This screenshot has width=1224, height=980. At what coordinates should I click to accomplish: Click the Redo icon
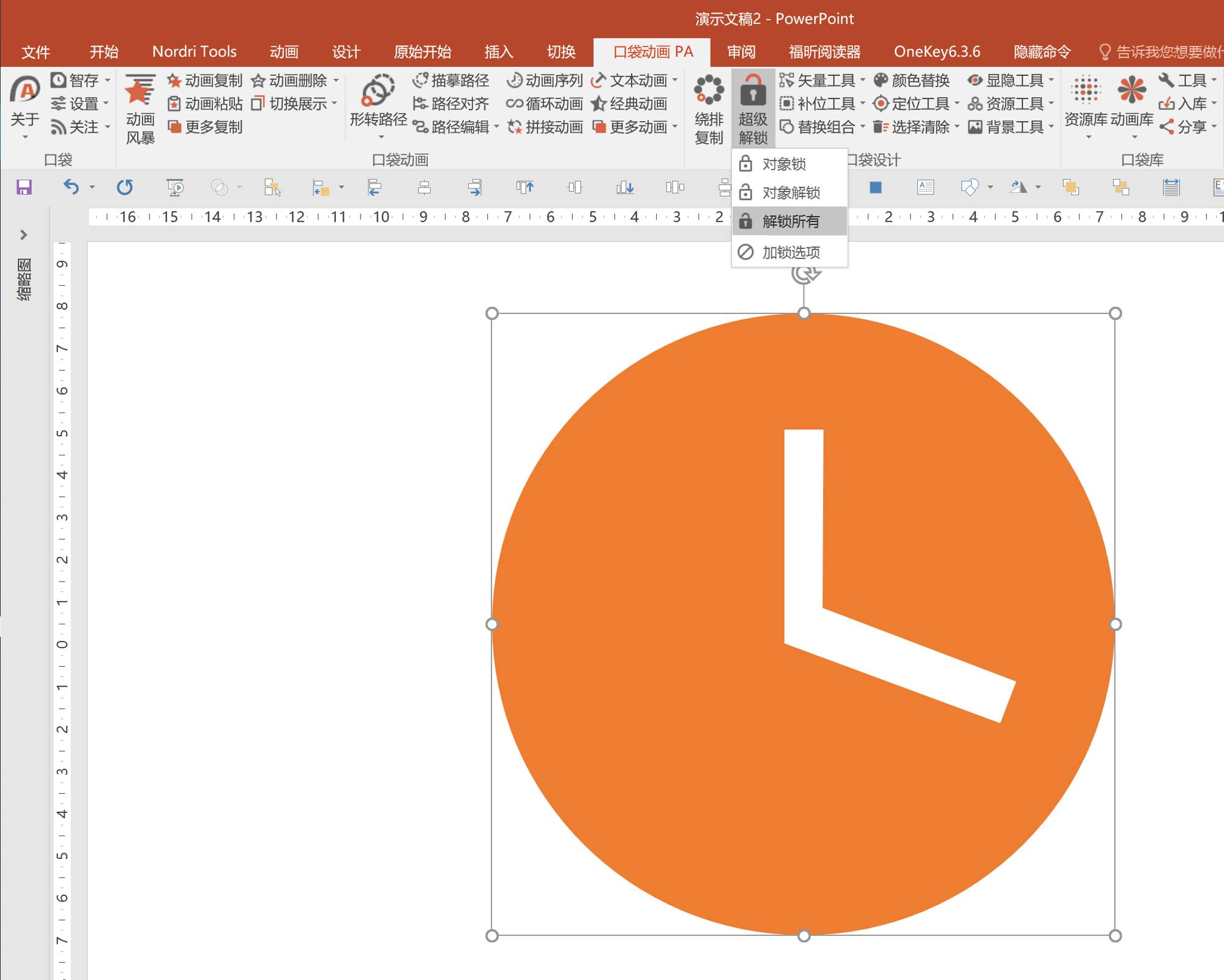(x=125, y=187)
